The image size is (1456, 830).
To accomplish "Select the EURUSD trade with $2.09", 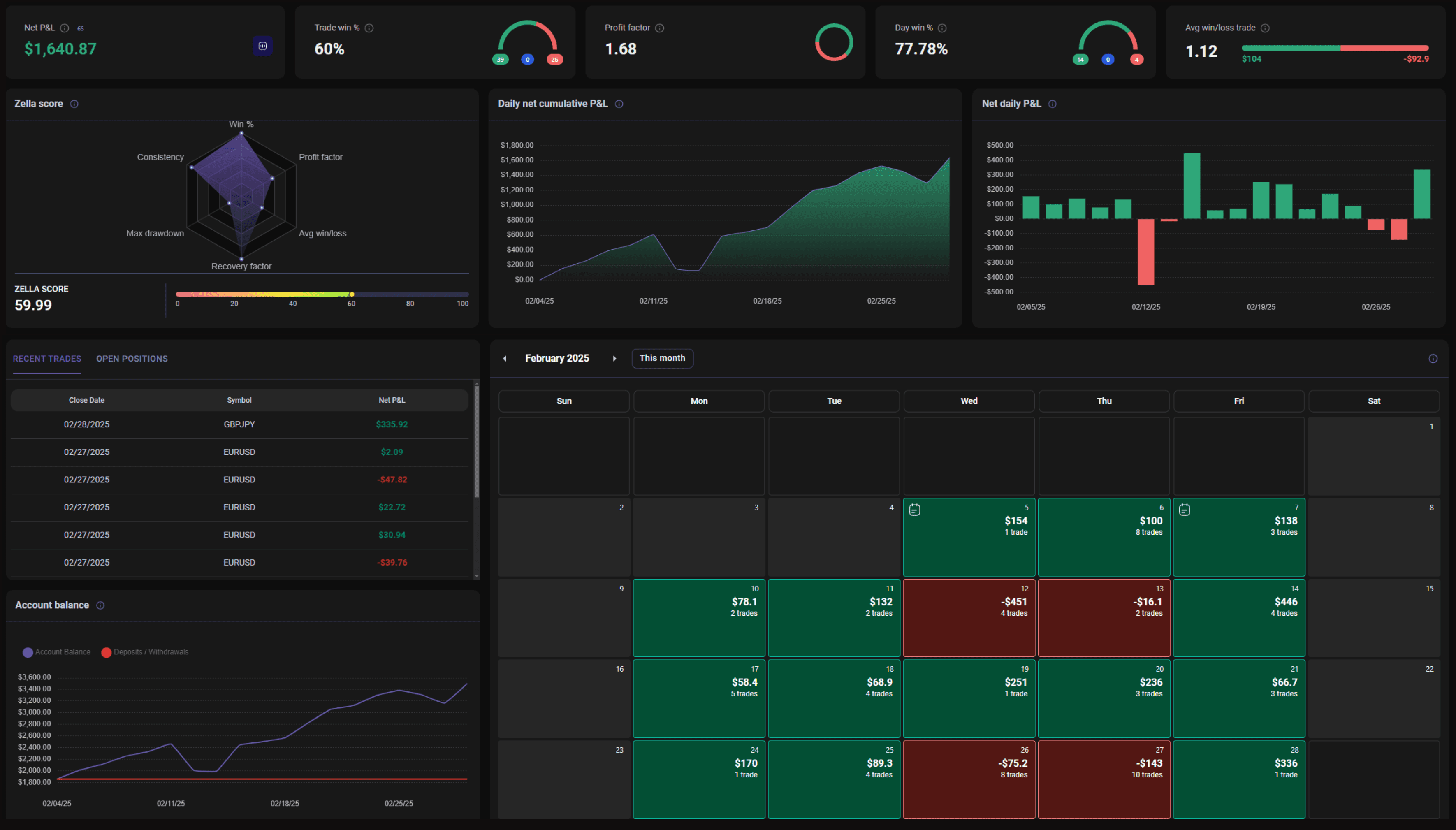I will [x=239, y=452].
